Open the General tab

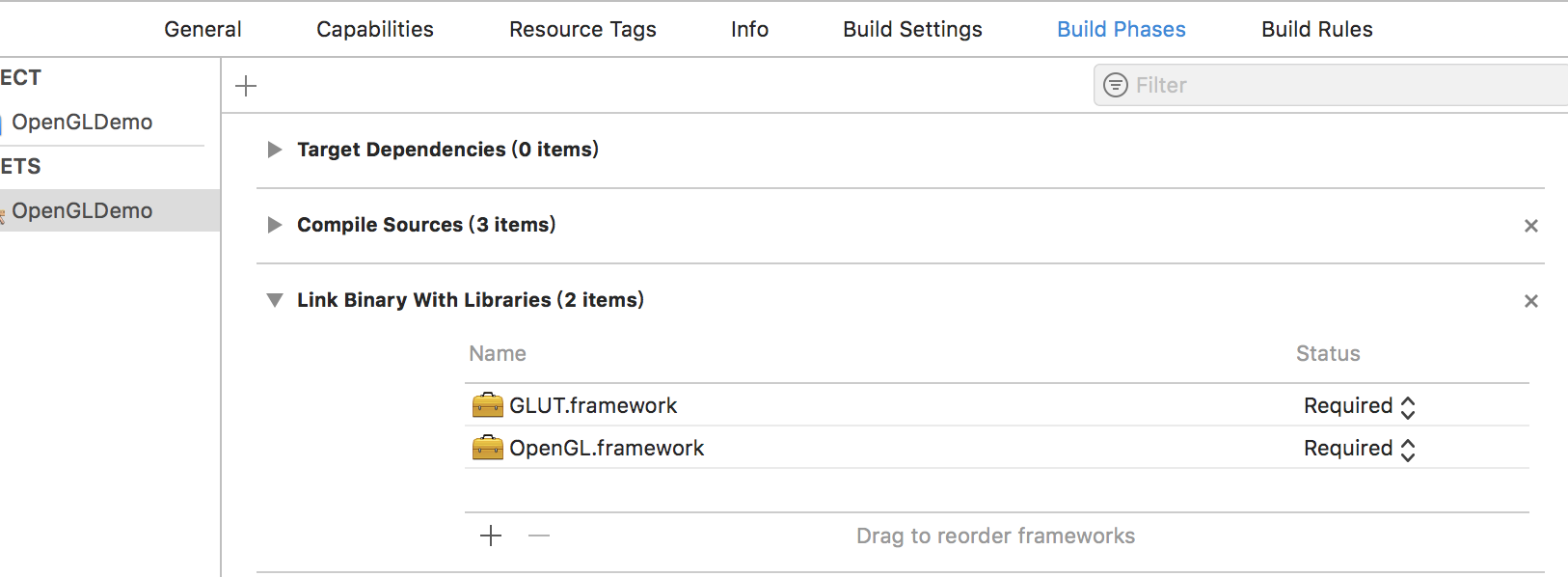[x=203, y=29]
